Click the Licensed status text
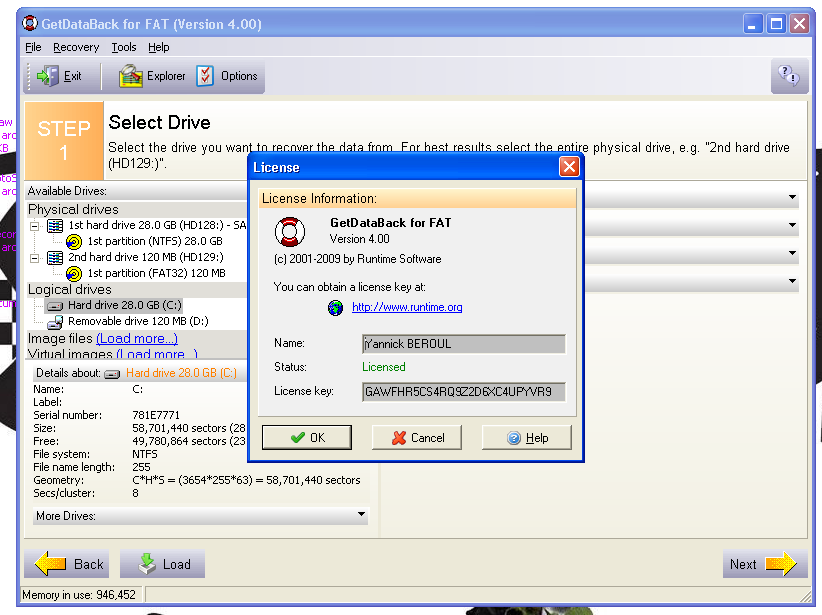Screen dimensions: 822x615 [x=384, y=367]
